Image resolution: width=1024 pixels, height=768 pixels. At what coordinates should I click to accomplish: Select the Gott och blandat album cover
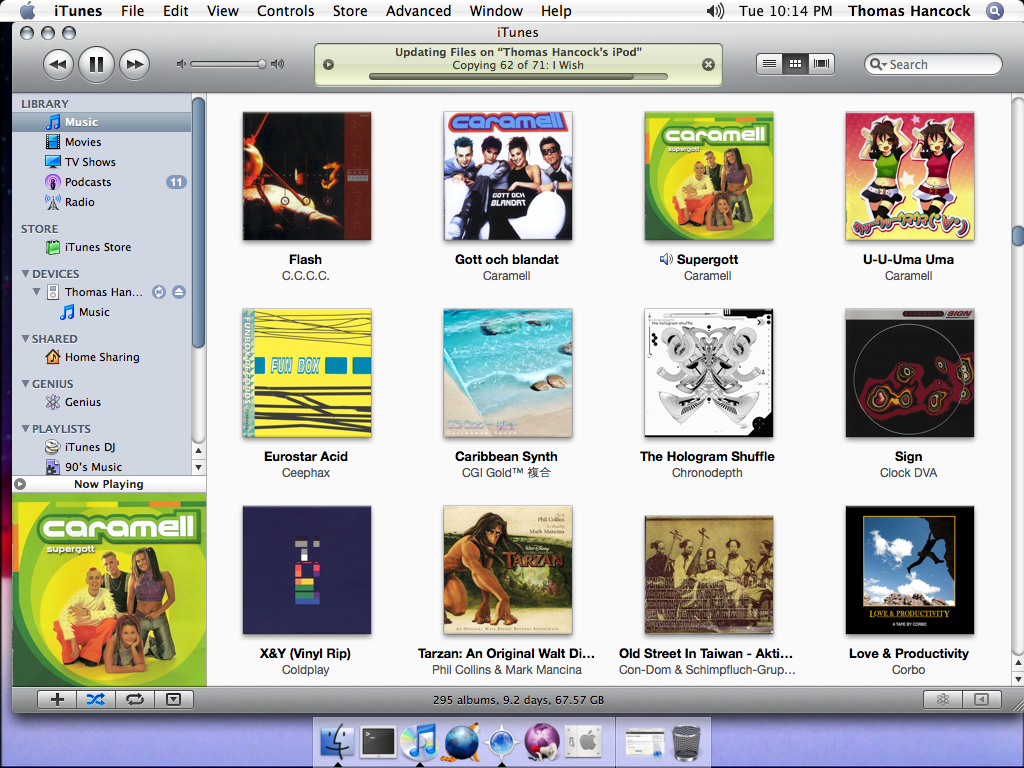point(507,176)
